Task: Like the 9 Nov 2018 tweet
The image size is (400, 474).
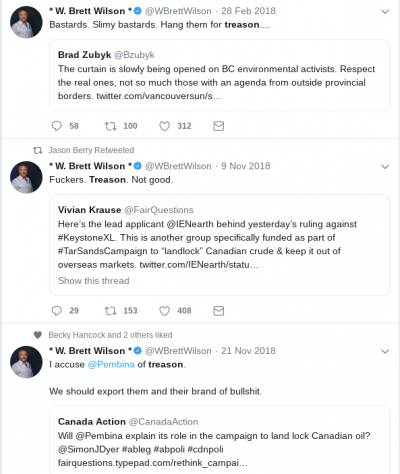Action: (164, 311)
